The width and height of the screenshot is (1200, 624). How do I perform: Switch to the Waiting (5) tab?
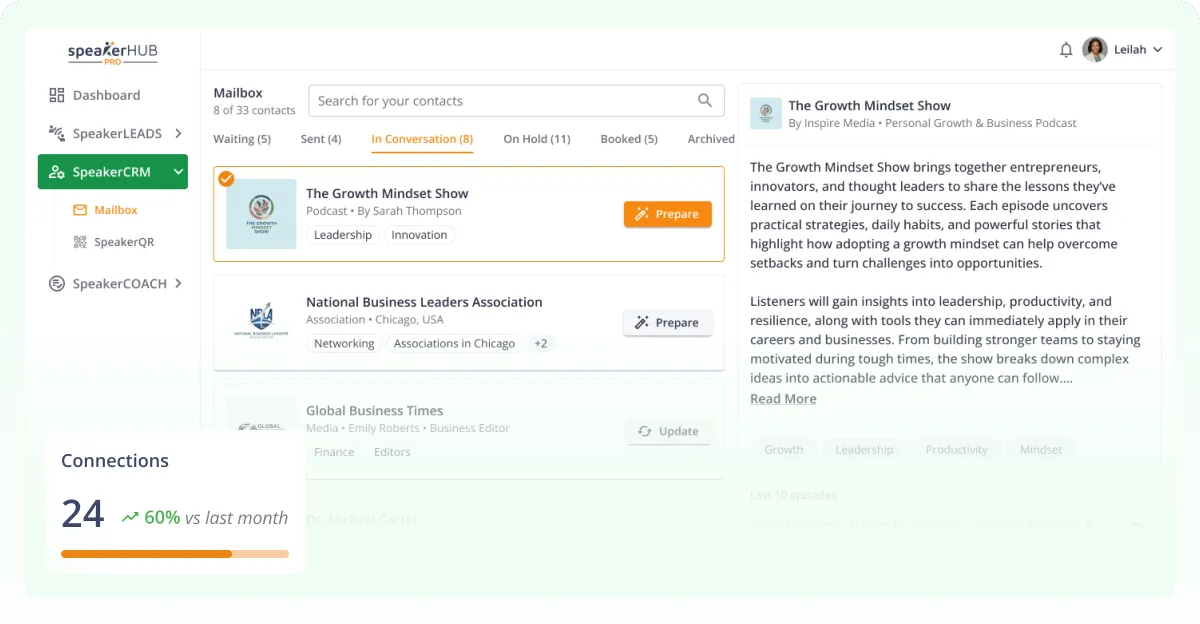tap(242, 139)
